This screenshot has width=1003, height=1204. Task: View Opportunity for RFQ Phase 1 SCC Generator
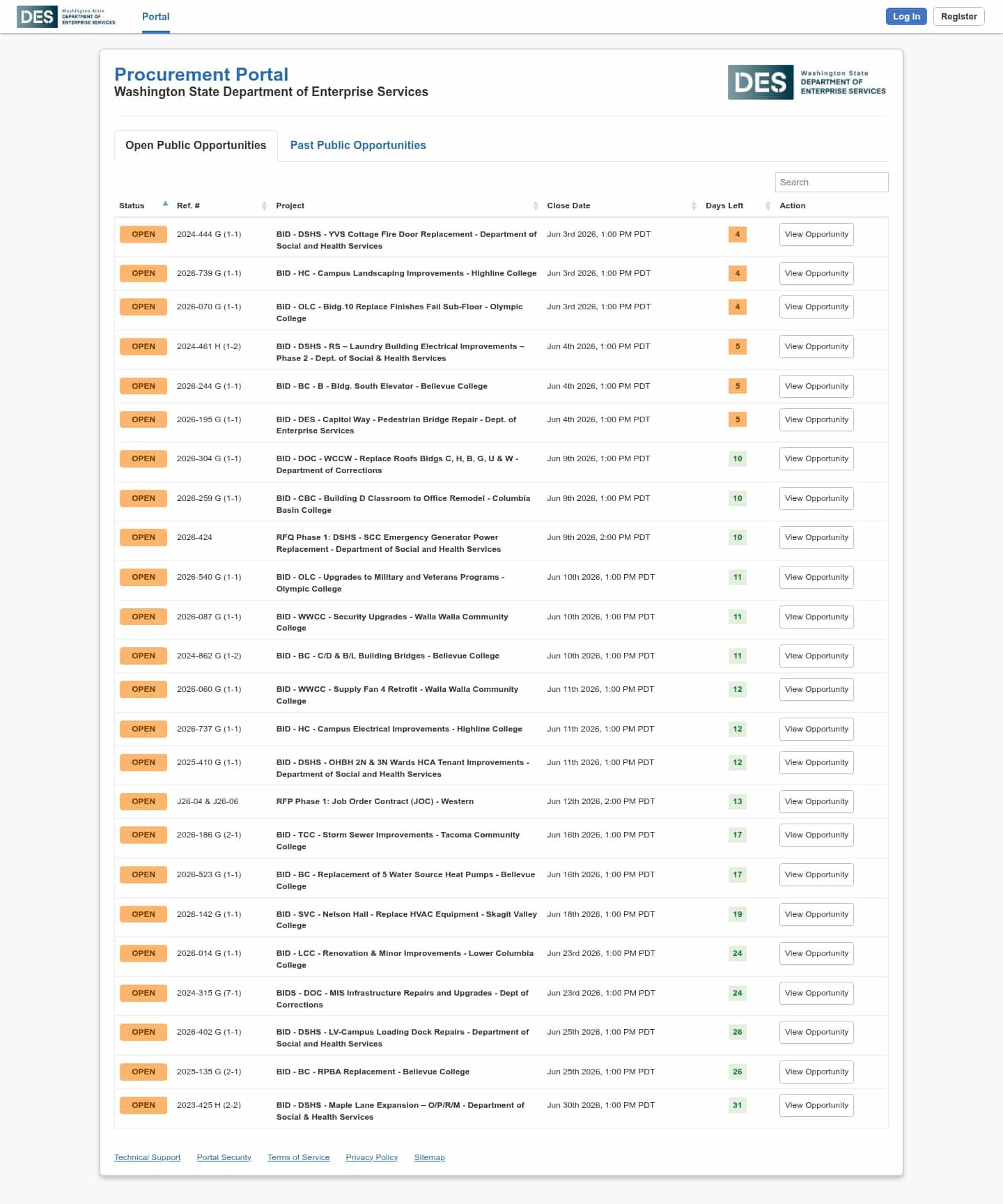tap(816, 537)
